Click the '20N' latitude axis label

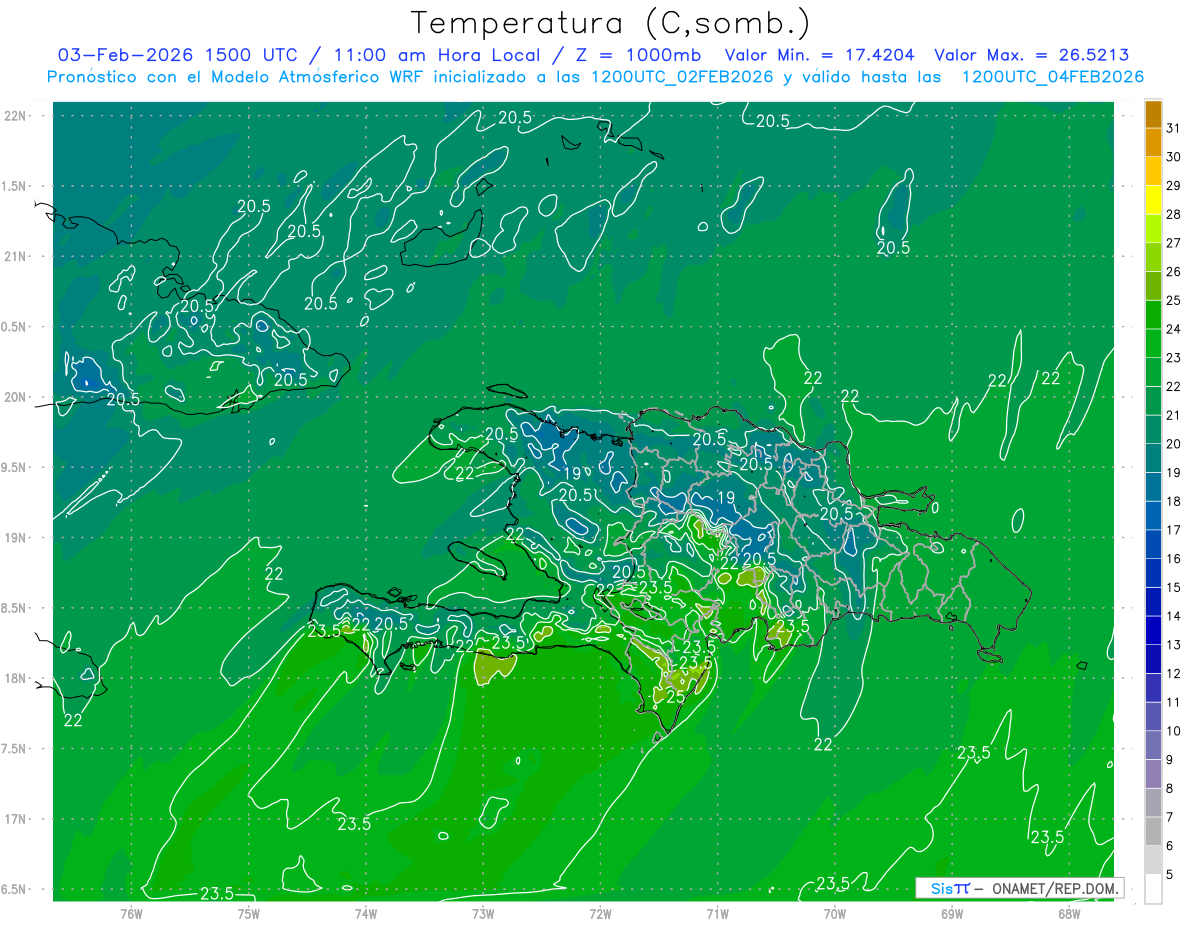point(16,397)
